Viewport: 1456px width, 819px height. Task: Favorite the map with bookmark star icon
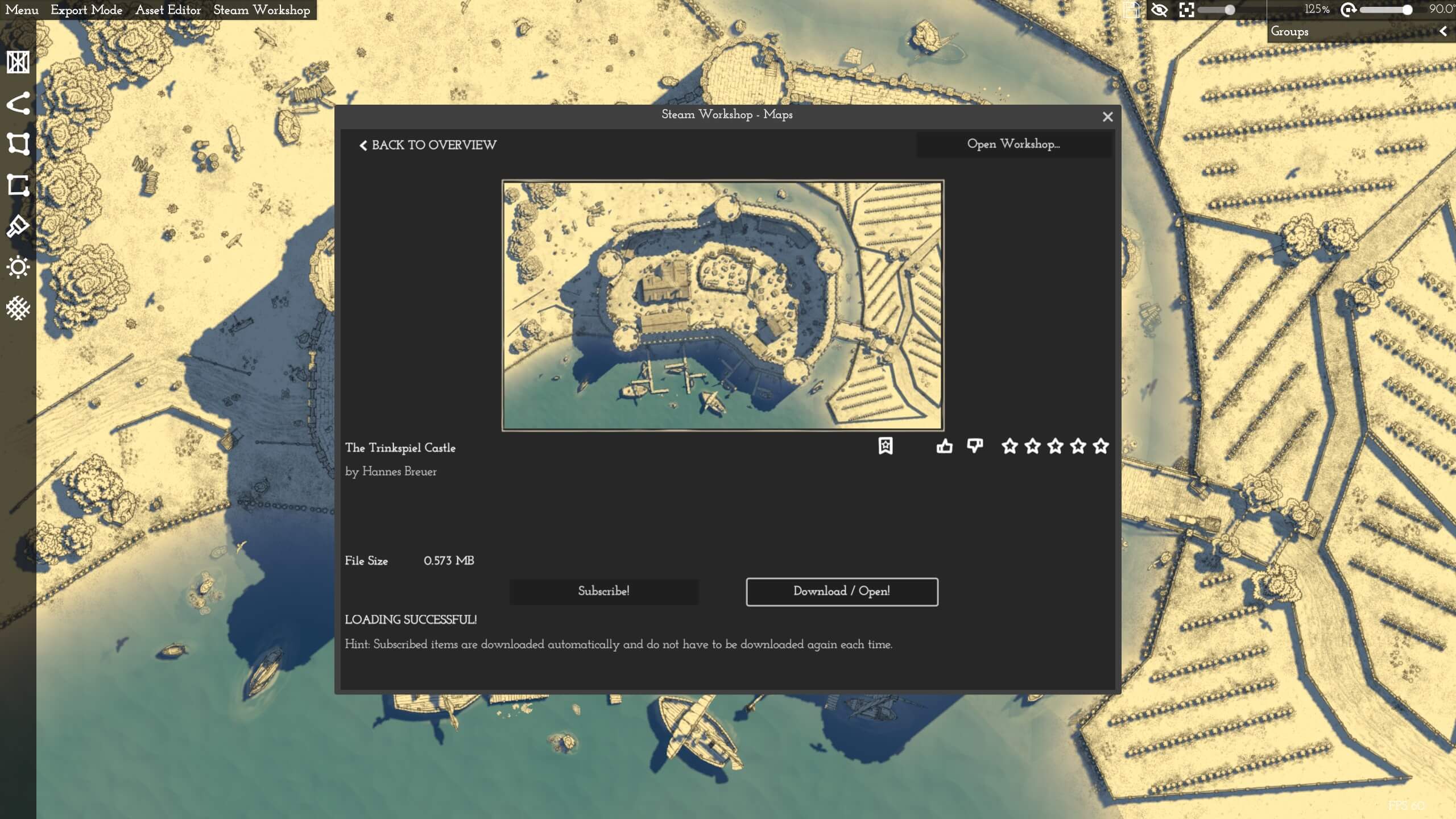coord(886,446)
